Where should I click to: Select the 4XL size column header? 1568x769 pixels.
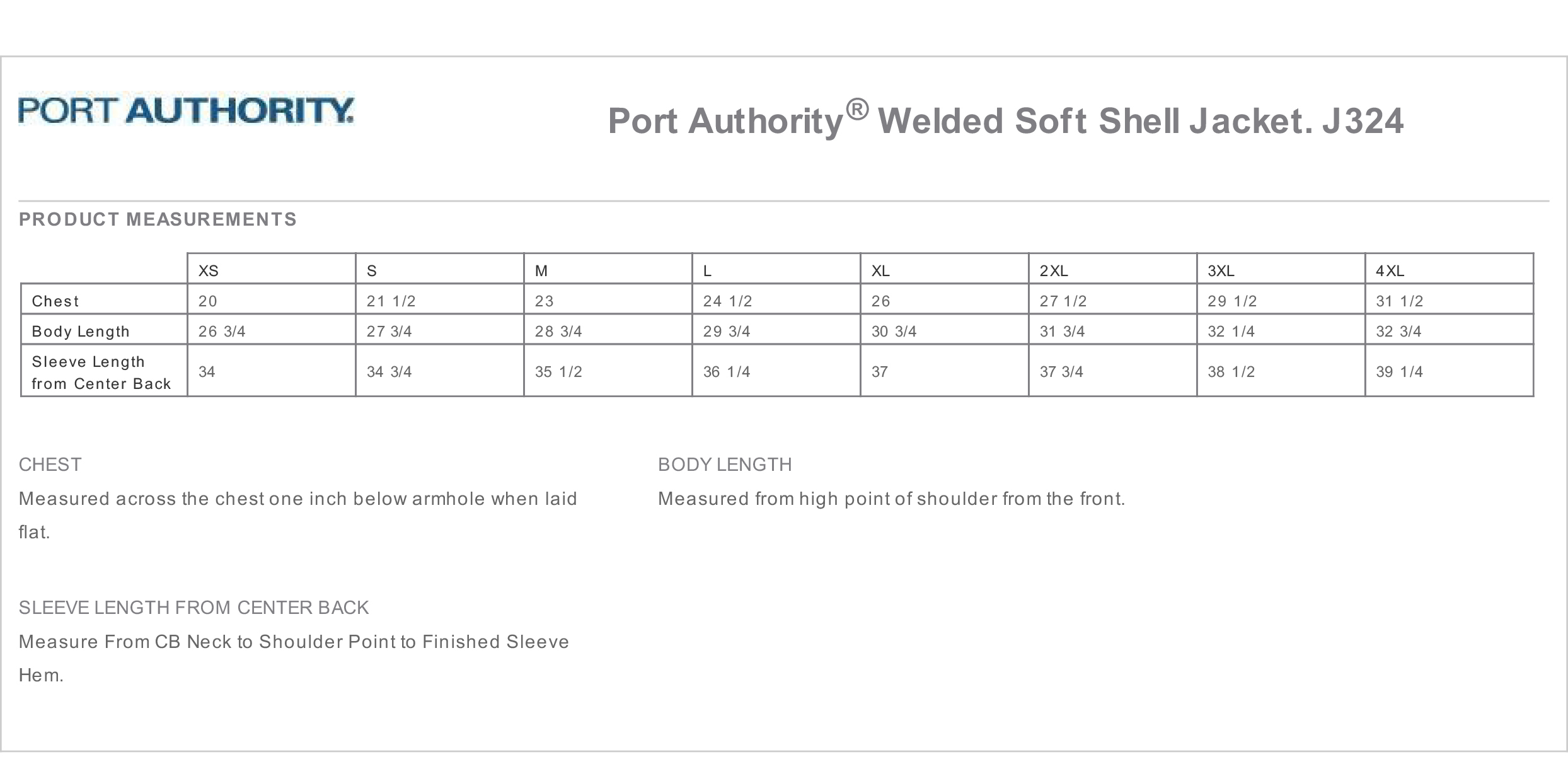coord(1390,271)
